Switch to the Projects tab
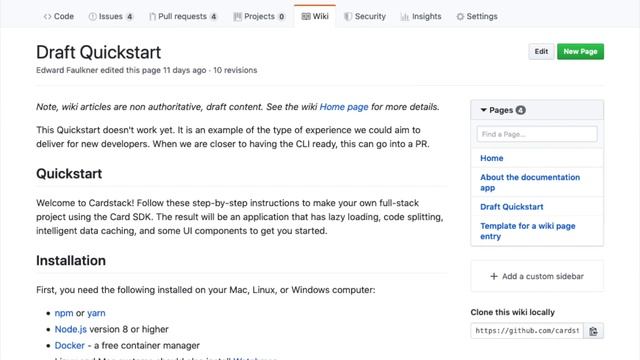This screenshot has height=360, width=640. 259,16
